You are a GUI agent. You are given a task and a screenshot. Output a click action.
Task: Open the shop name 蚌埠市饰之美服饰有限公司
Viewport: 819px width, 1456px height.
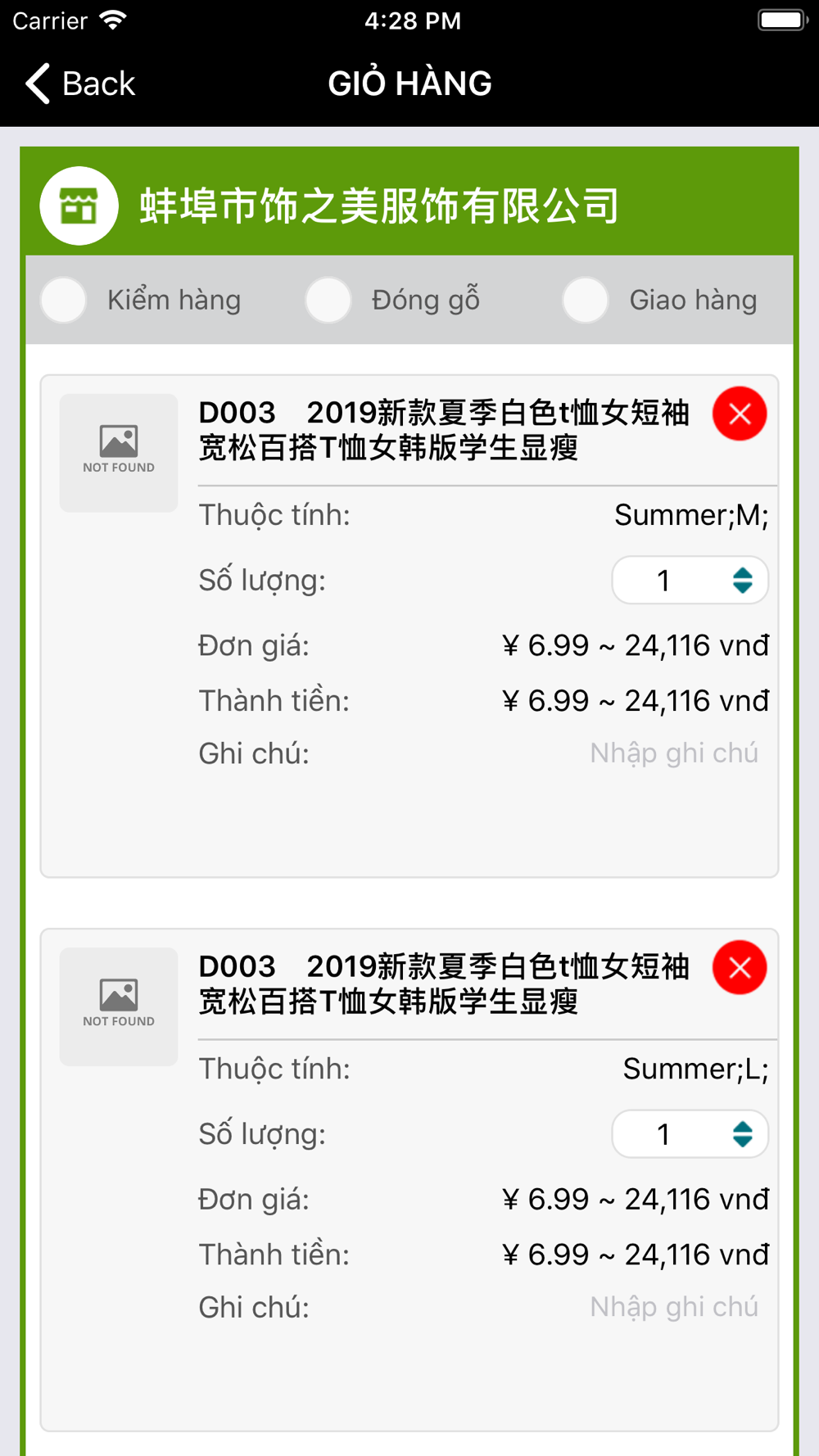(x=379, y=206)
